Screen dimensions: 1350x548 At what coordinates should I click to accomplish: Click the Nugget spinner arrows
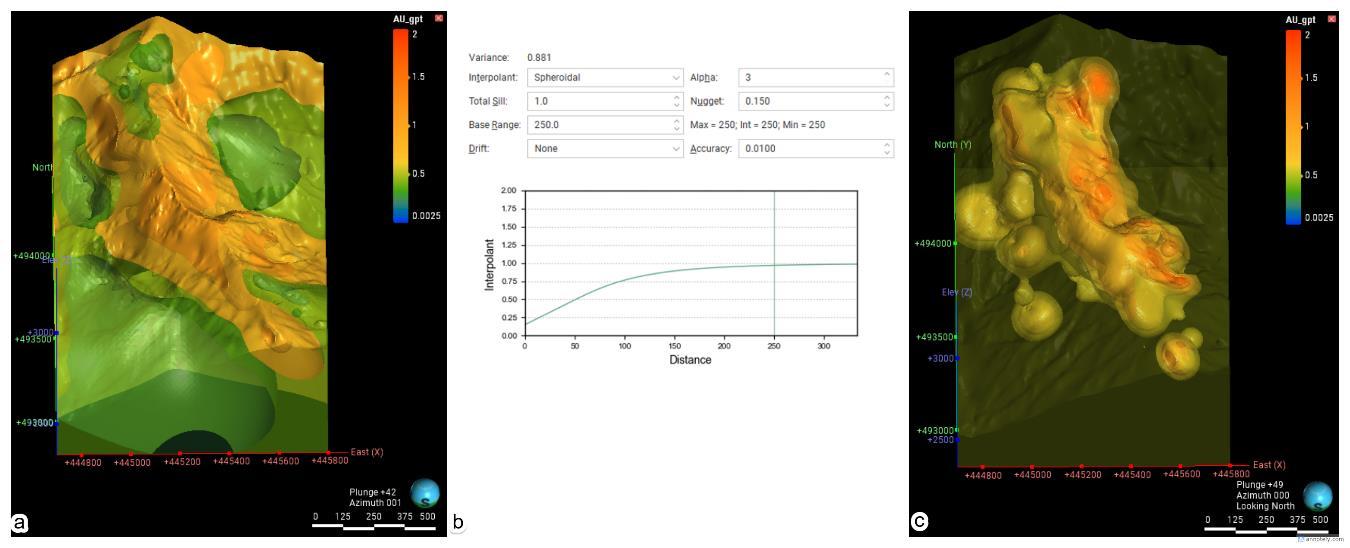[887, 101]
